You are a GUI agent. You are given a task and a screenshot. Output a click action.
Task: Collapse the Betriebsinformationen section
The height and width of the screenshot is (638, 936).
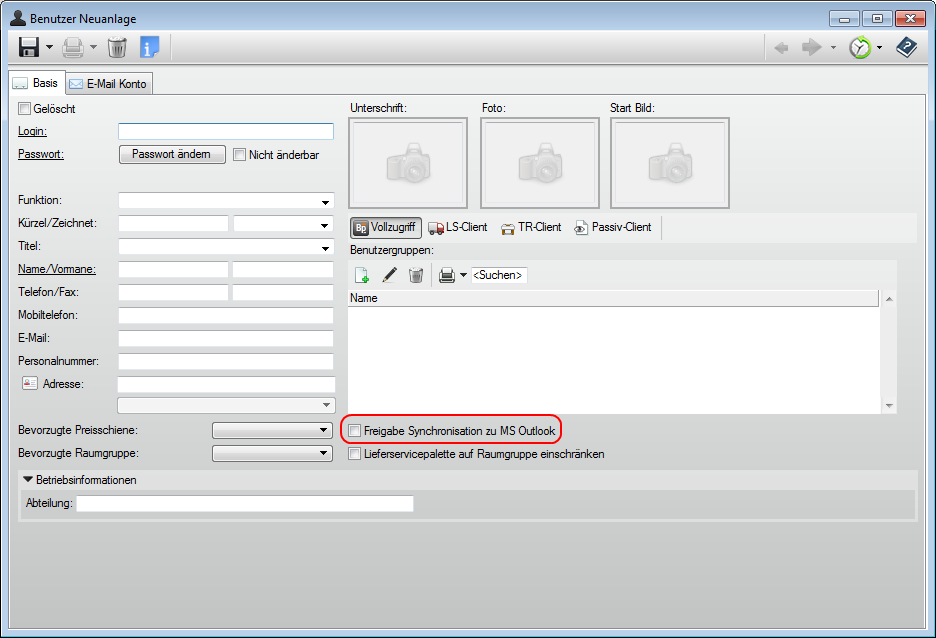28,480
